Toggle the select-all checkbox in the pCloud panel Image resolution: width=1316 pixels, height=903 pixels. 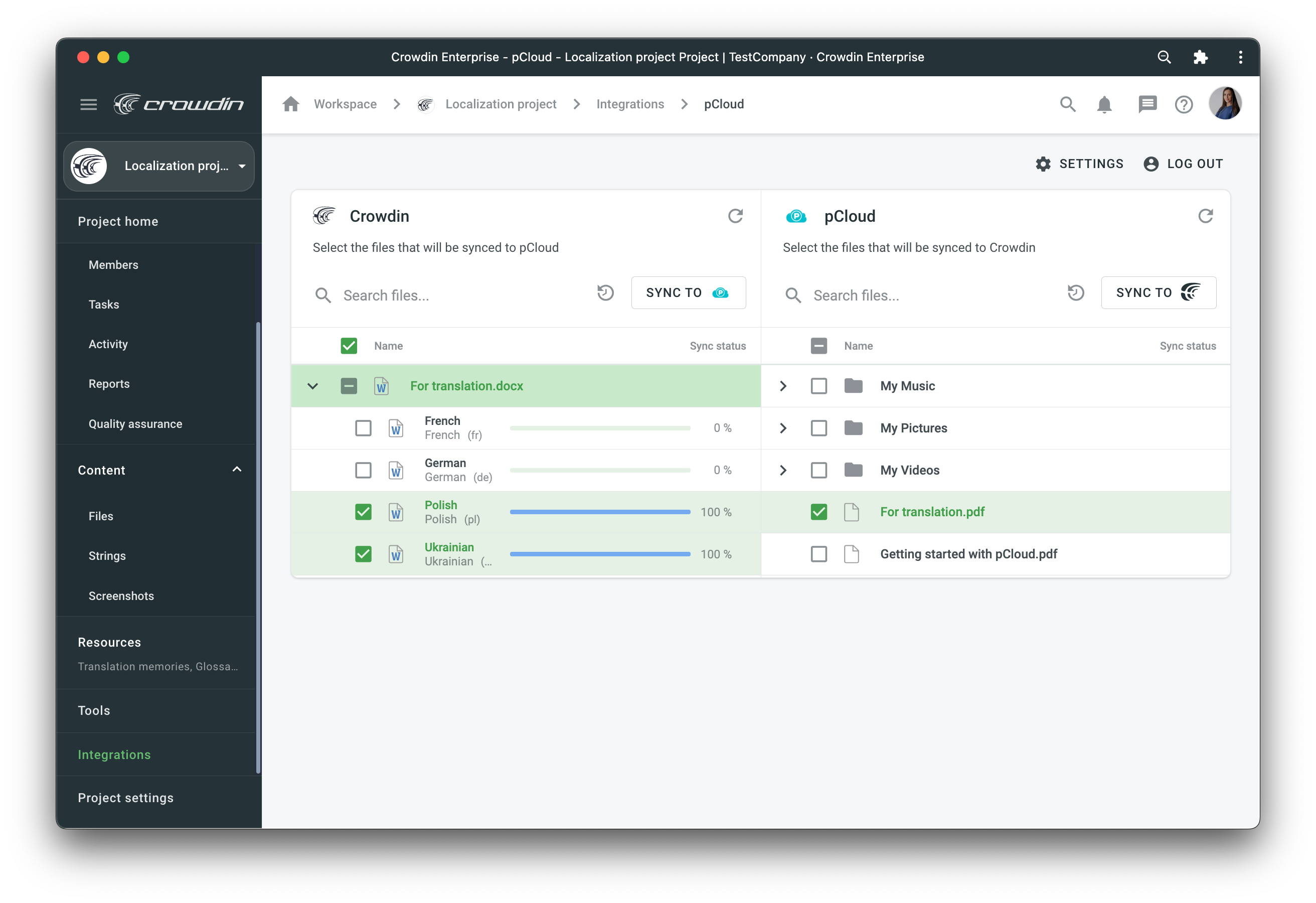click(818, 346)
